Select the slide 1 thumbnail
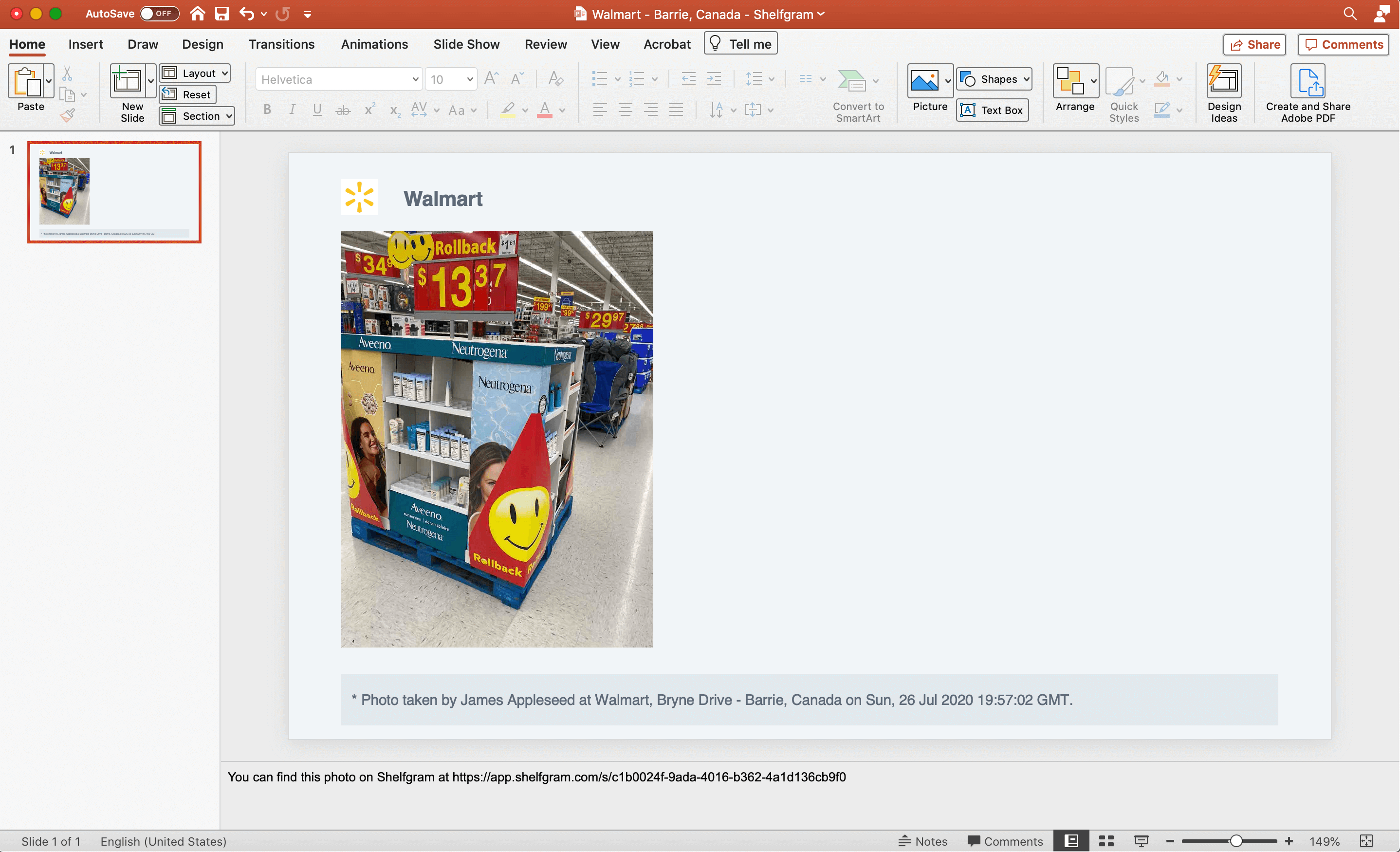Viewport: 1400px width, 852px height. click(x=114, y=192)
